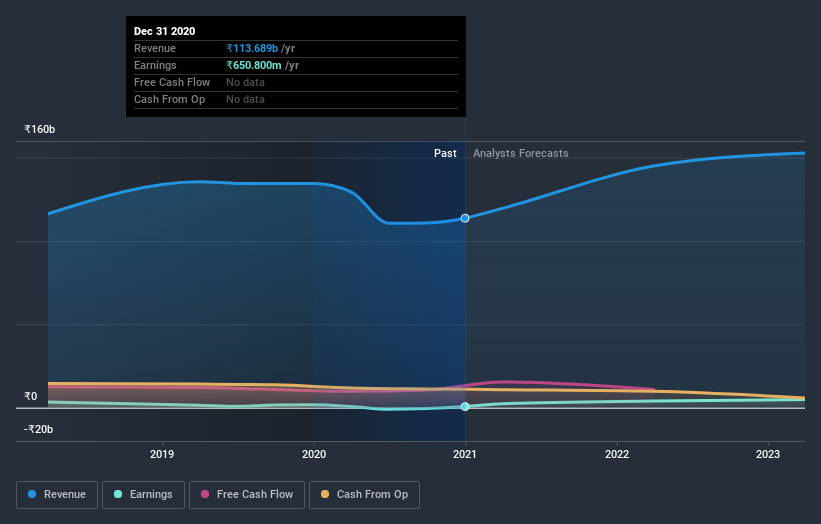Click the 2023 axis label
The width and height of the screenshot is (821, 524).
(768, 454)
